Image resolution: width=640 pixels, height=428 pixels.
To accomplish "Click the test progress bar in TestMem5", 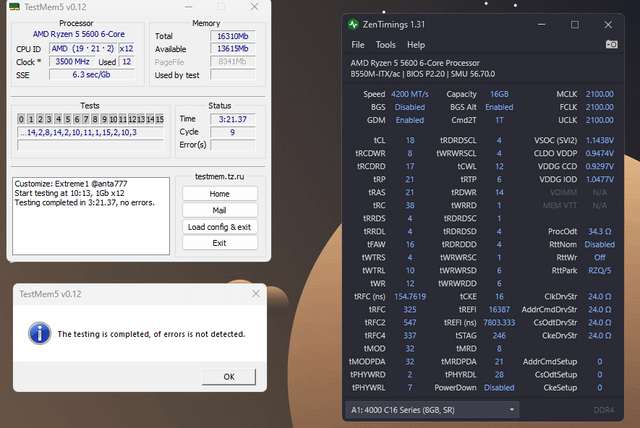I will pos(90,145).
